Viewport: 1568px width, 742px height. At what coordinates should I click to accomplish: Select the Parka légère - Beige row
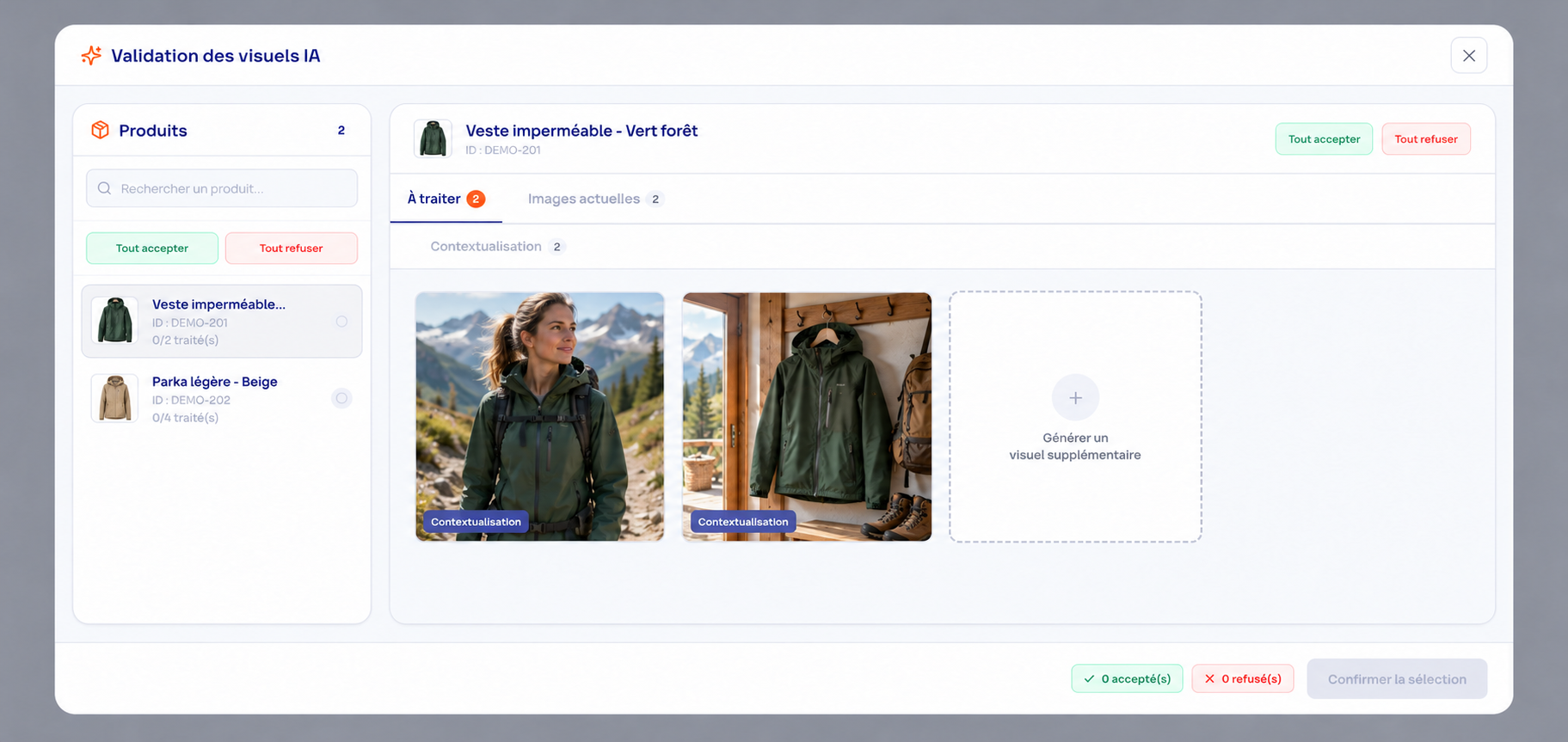click(222, 399)
